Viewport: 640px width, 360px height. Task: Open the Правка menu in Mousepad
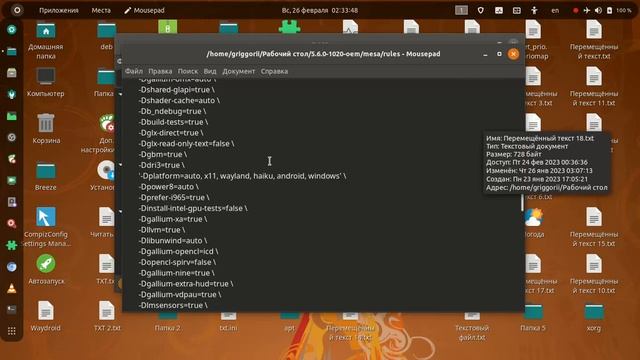coord(160,71)
